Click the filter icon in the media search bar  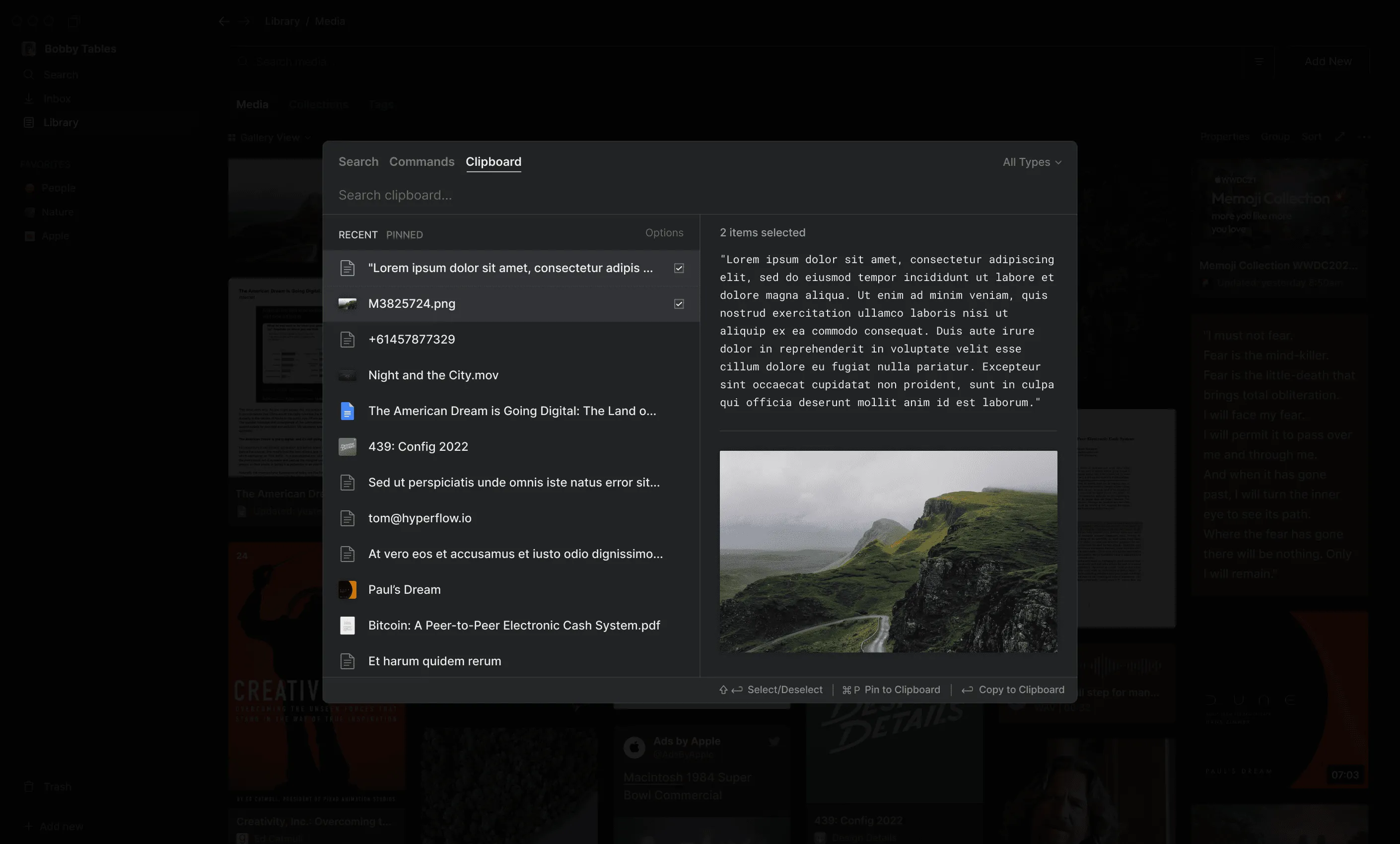coord(1259,62)
